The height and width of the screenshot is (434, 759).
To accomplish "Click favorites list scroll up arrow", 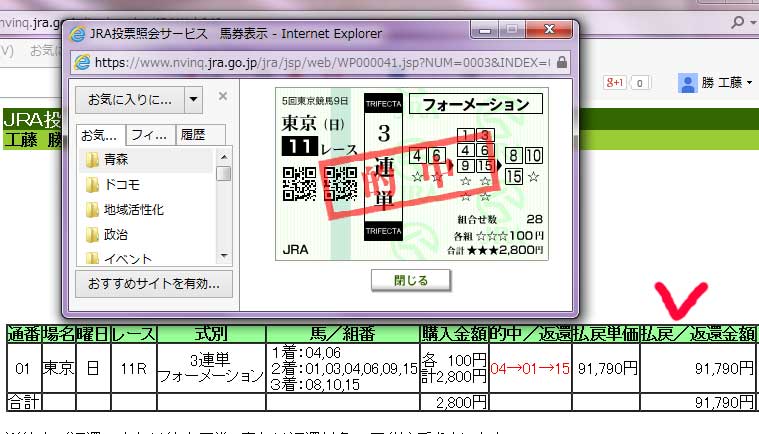I will 224,157.
